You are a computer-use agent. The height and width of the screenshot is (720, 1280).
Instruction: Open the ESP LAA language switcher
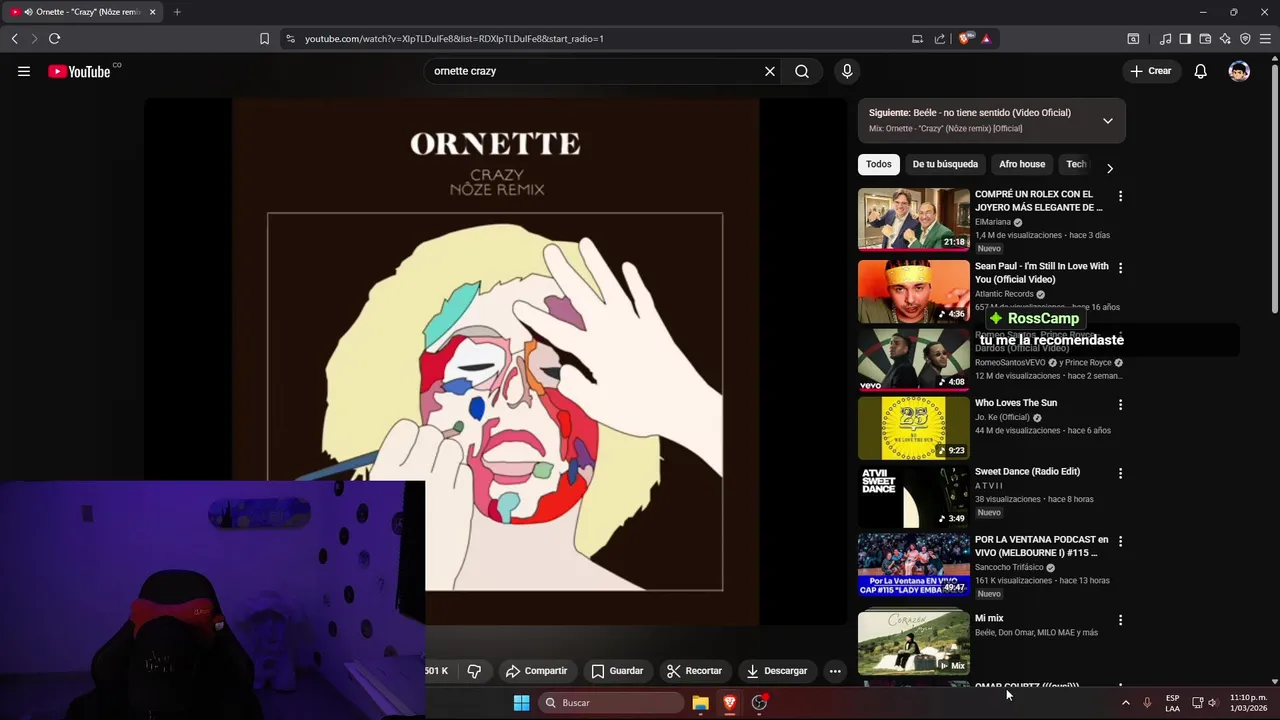point(1172,703)
